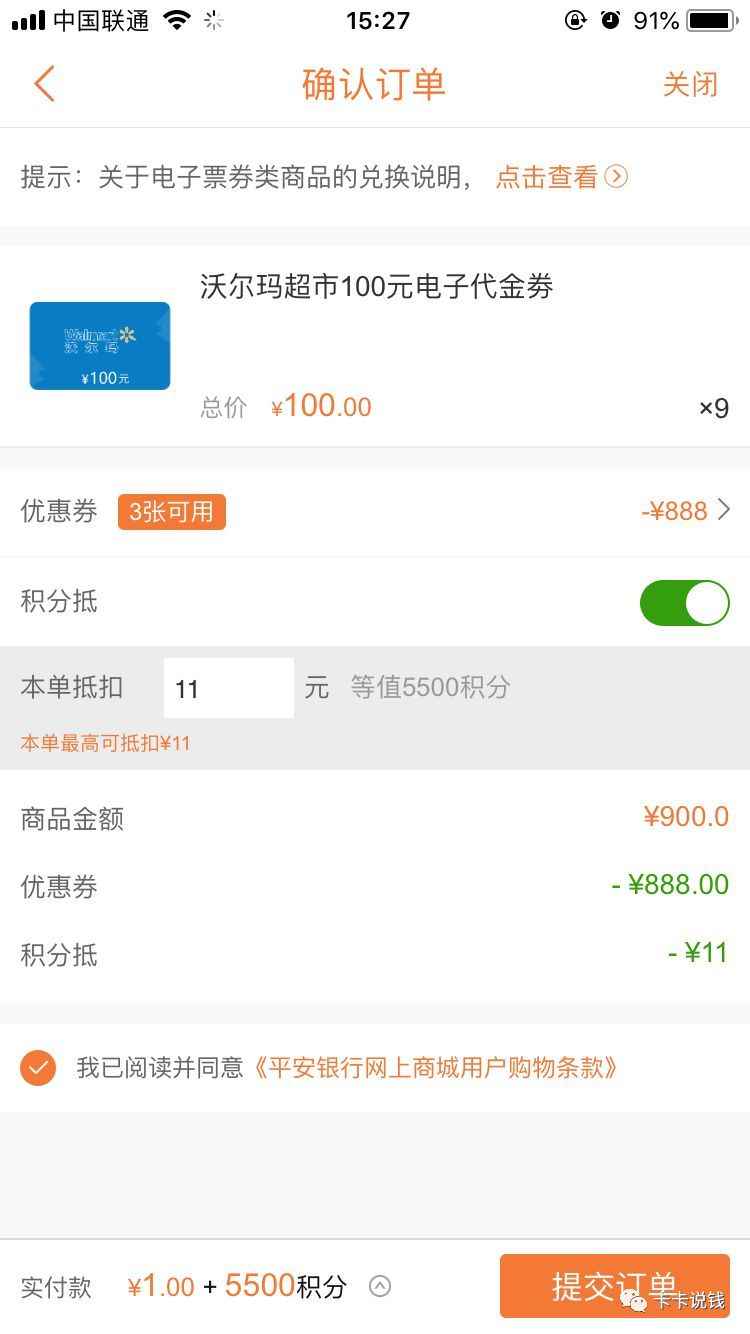Expand payment details with the circled caret
The width and height of the screenshot is (750, 1334).
380,1287
